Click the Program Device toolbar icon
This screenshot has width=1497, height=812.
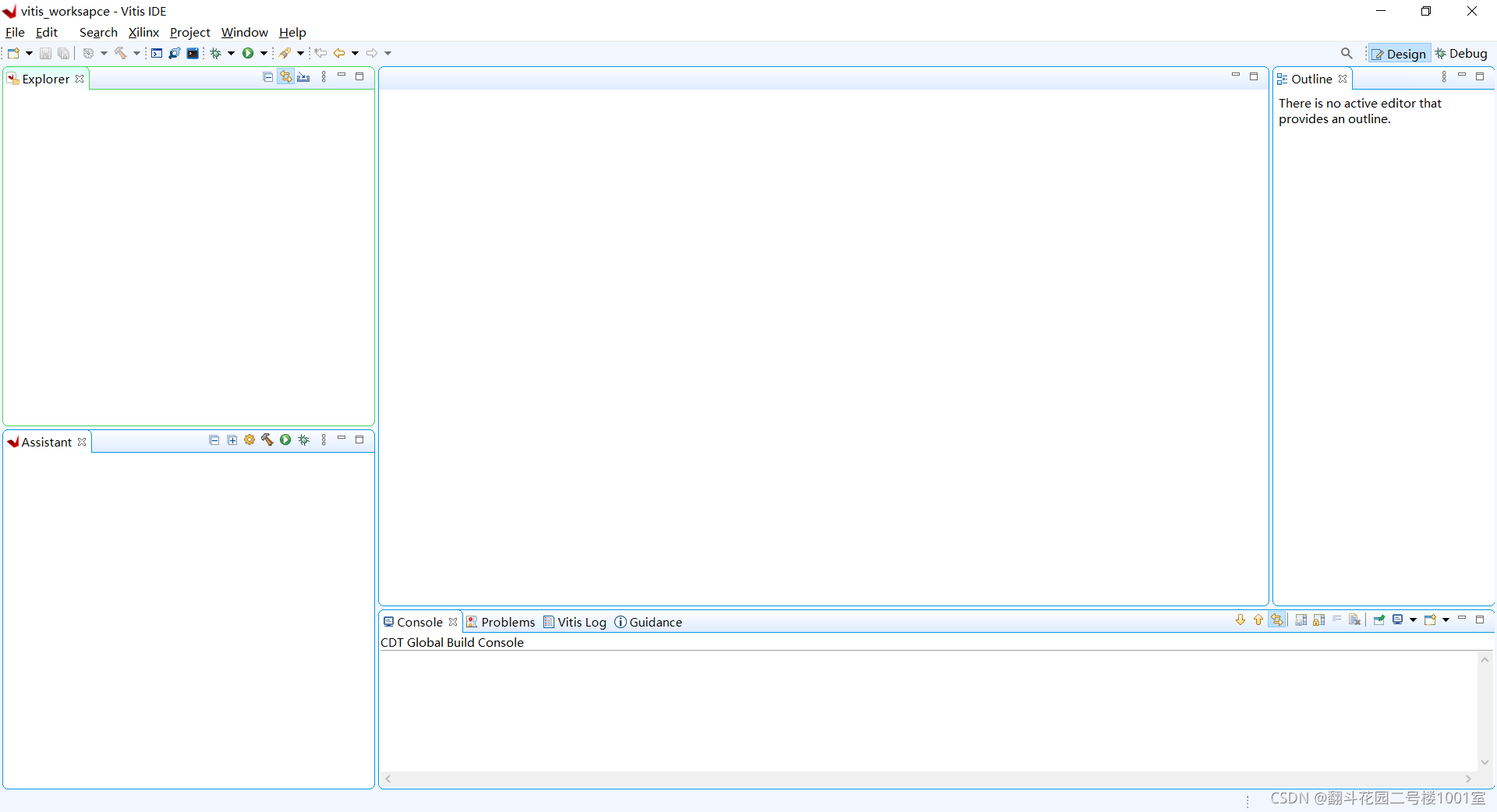(x=175, y=53)
